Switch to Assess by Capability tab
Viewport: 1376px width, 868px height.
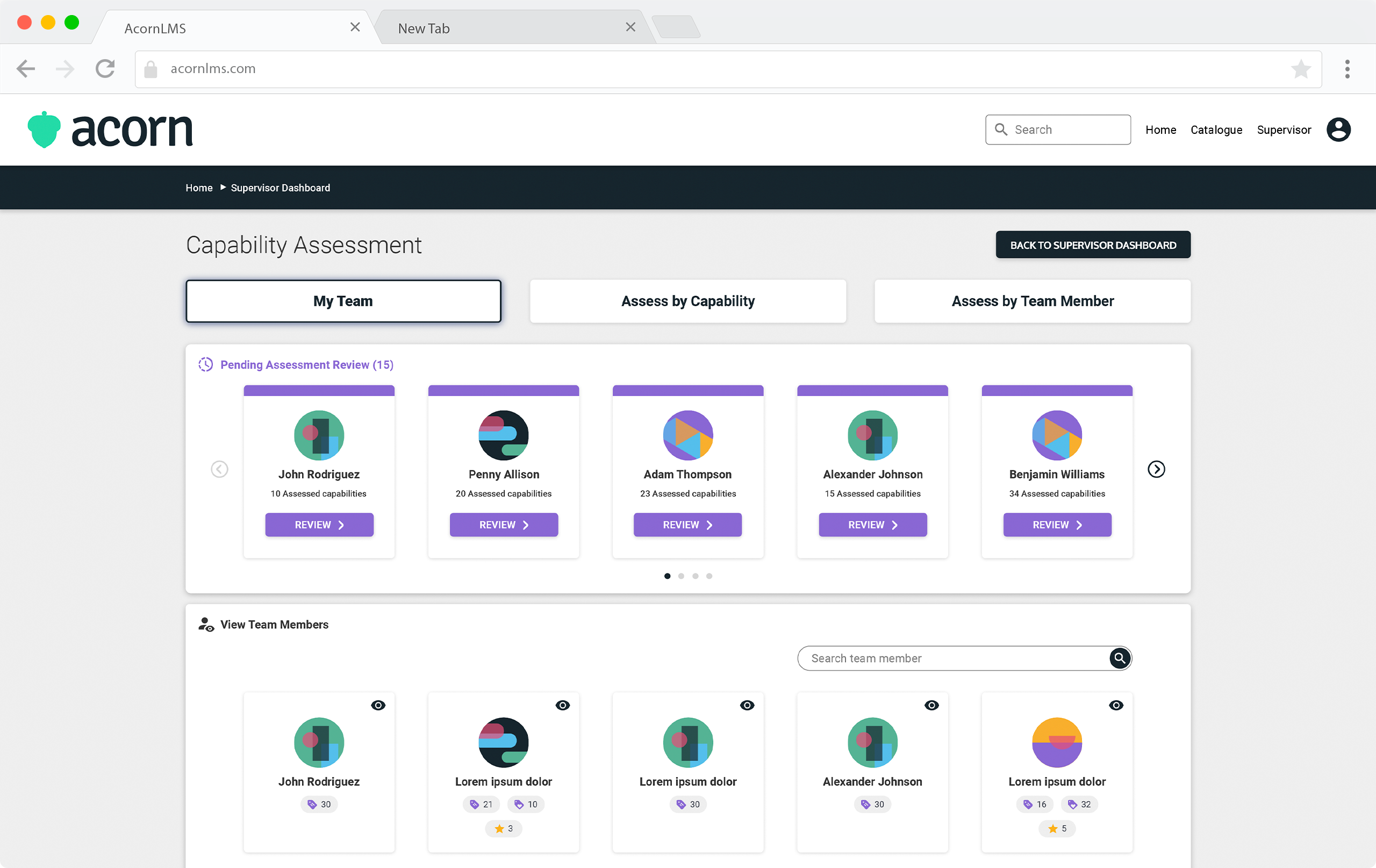click(x=687, y=301)
